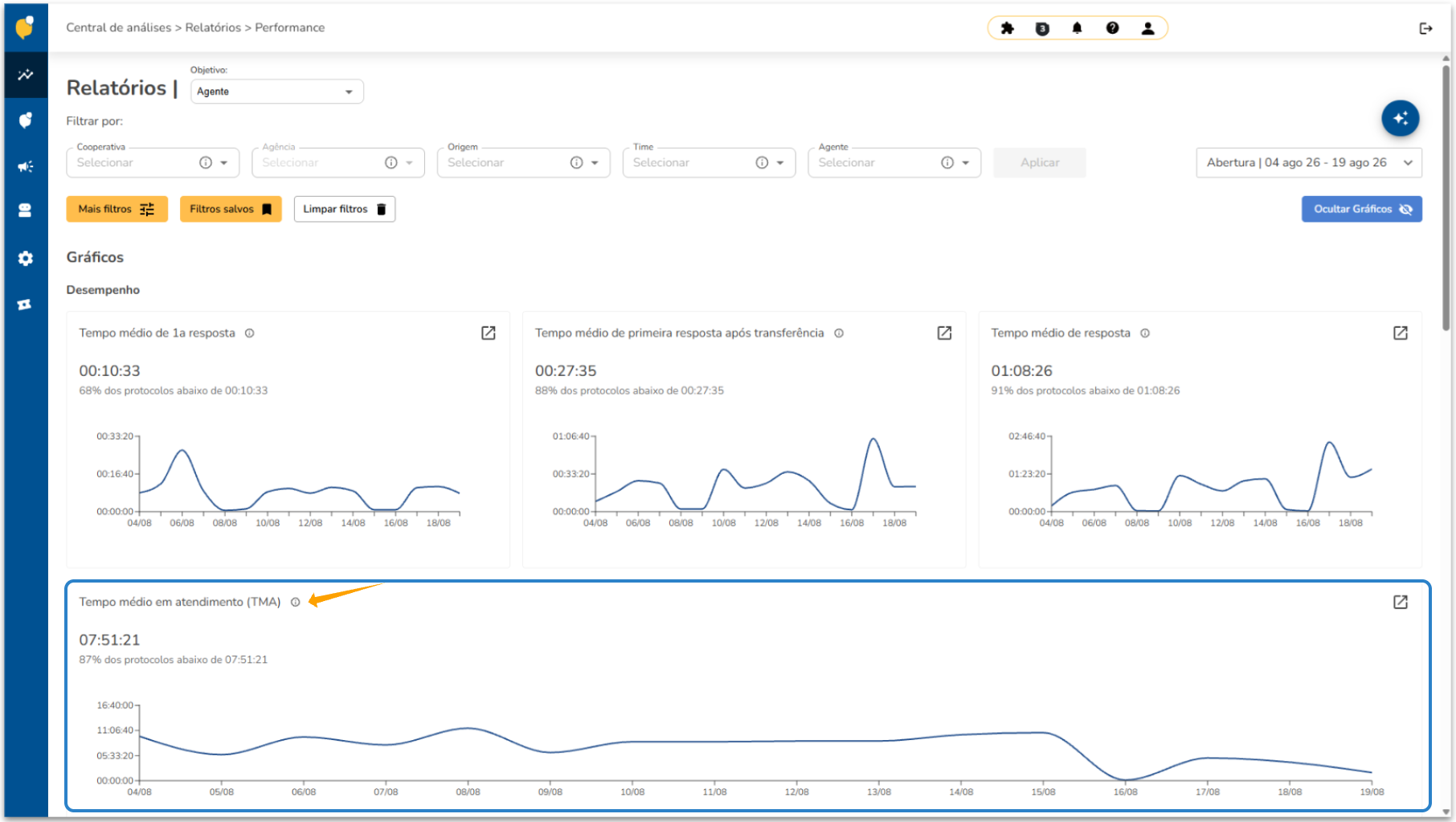
Task: Expand the Cooperativa filter dropdown
Action: tap(153, 162)
